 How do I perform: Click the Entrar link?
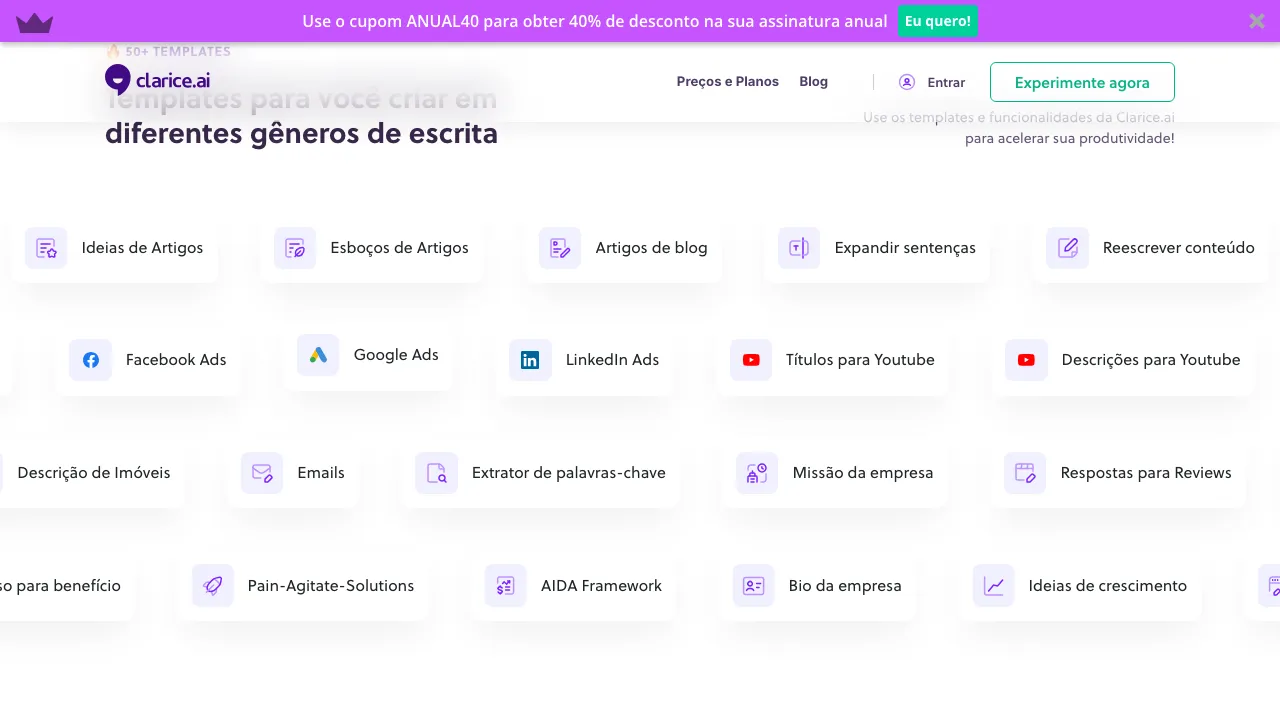pyautogui.click(x=946, y=82)
